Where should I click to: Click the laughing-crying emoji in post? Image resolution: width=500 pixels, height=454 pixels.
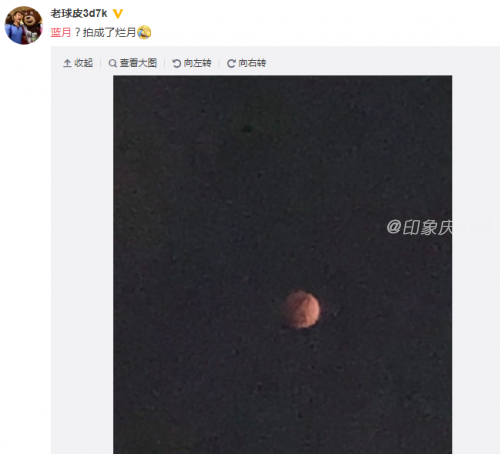pos(144,32)
